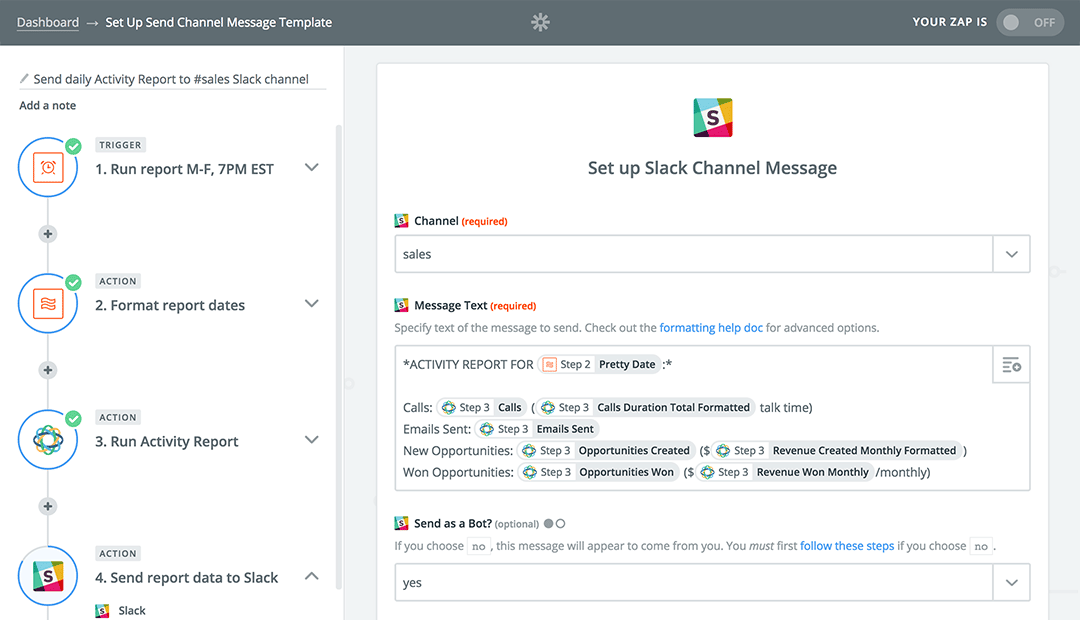Open the Channel dropdown arrow
The image size is (1080, 620).
pos(1011,254)
